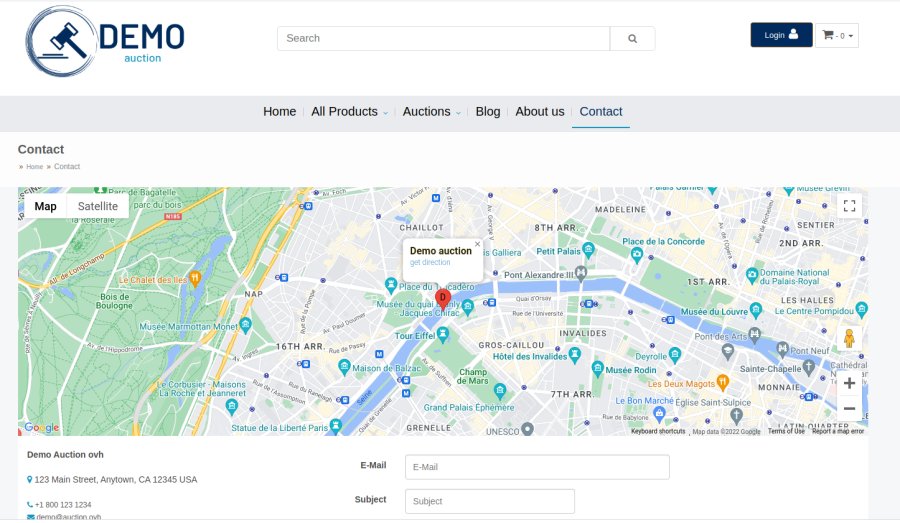Focus the E-Mail input field
This screenshot has height=523, width=900.
tap(537, 467)
